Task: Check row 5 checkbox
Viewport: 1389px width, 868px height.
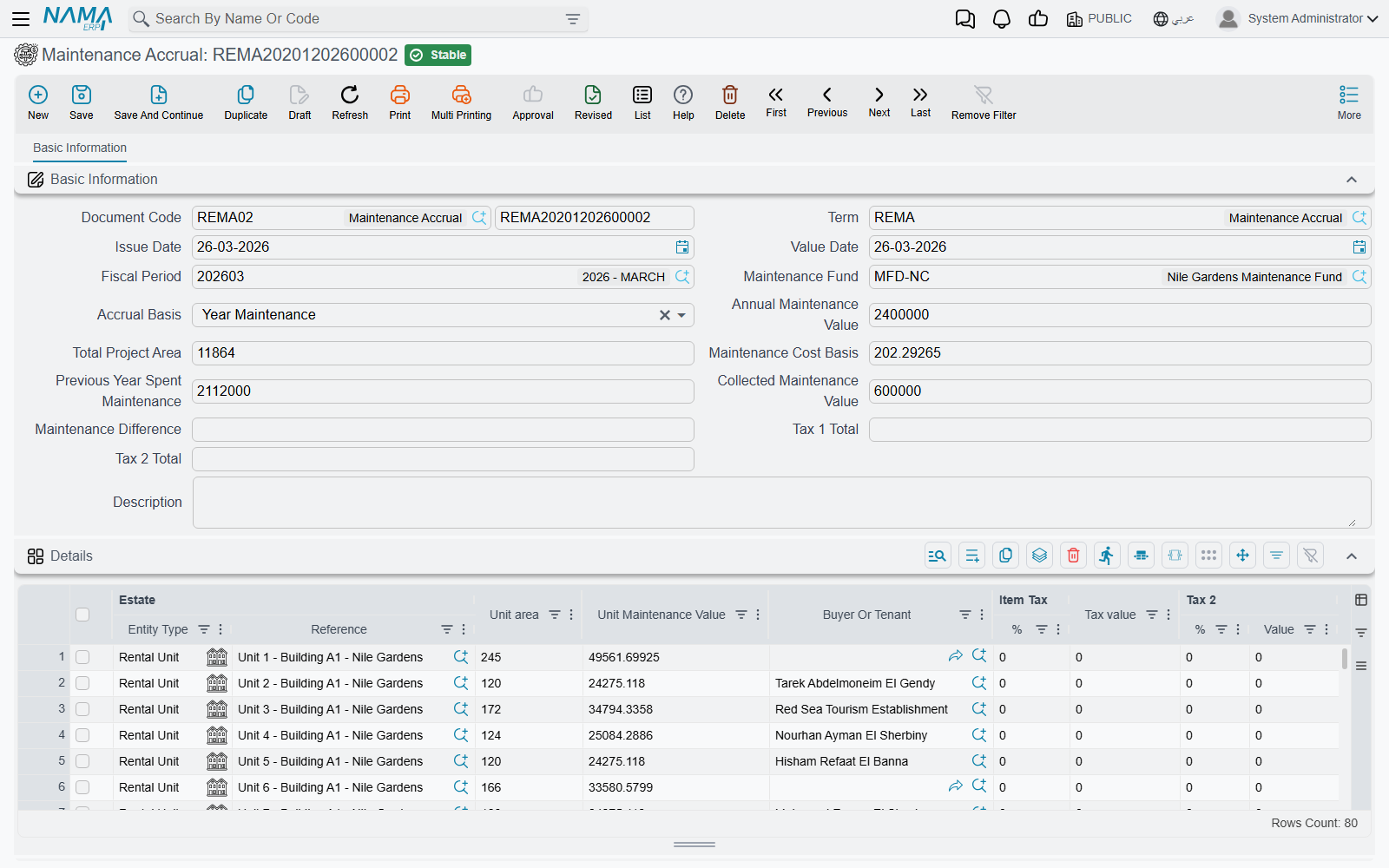Action: click(x=82, y=761)
